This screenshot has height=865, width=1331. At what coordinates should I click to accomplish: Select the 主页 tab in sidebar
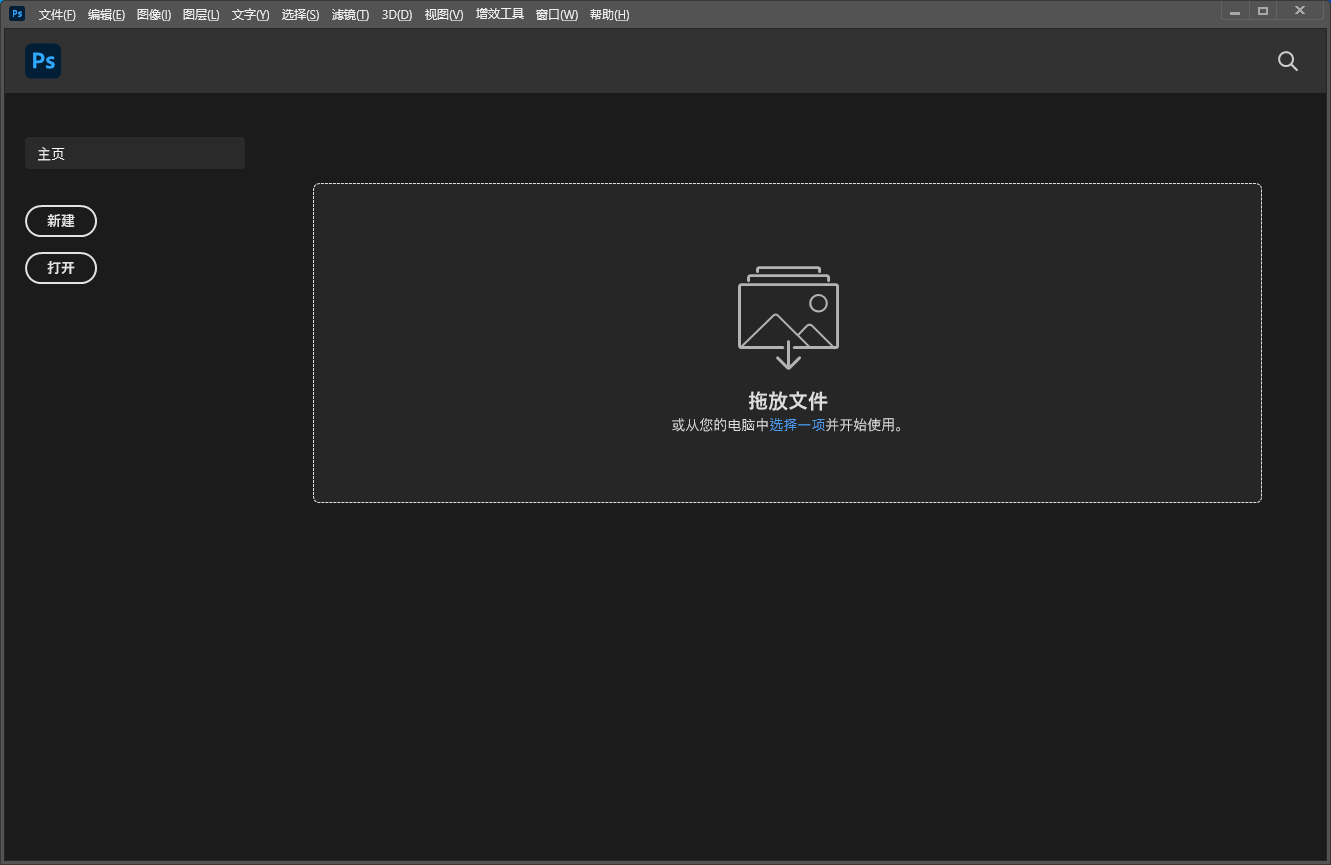135,154
